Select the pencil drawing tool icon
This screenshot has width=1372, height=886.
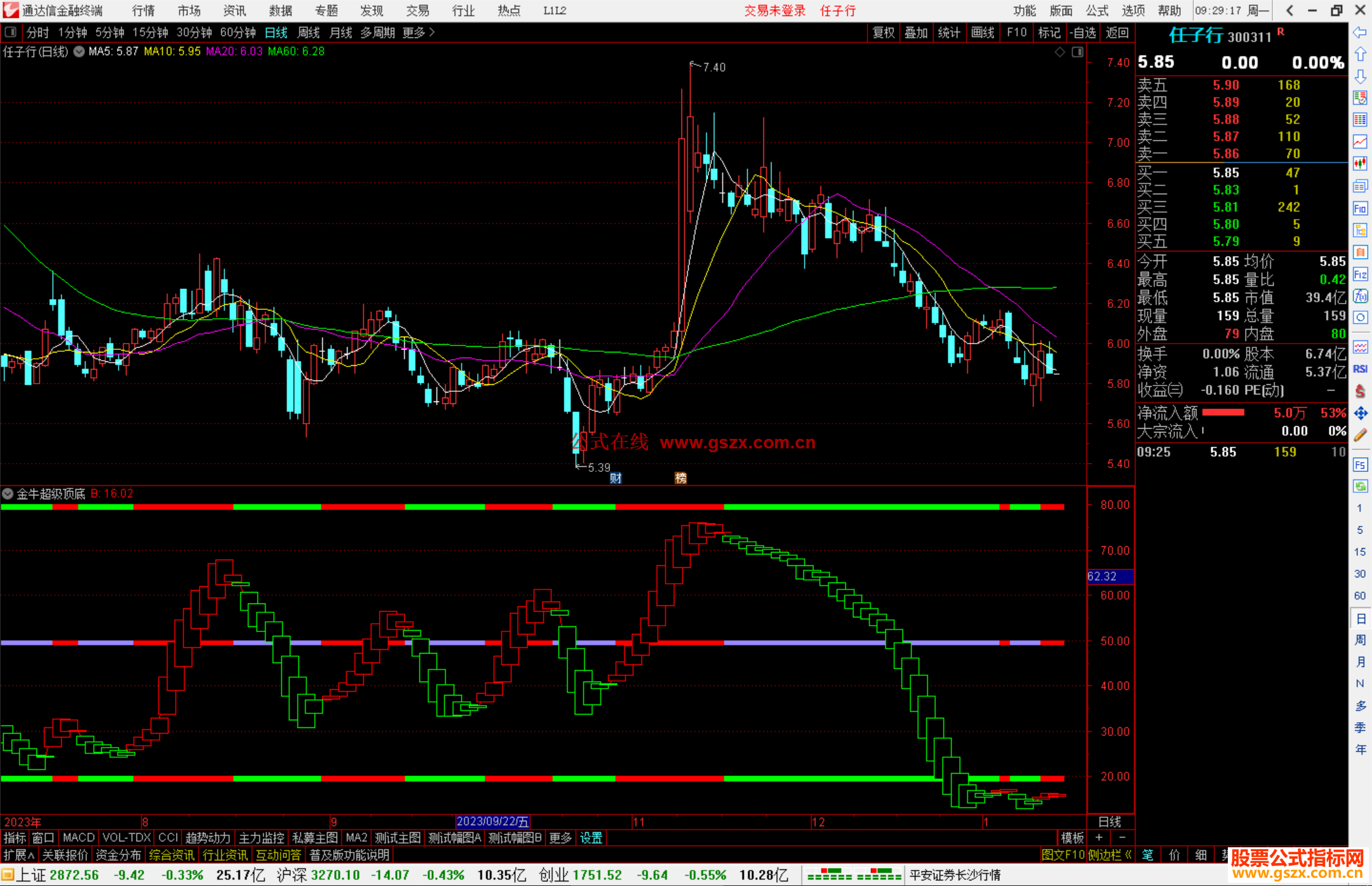pyautogui.click(x=1360, y=435)
